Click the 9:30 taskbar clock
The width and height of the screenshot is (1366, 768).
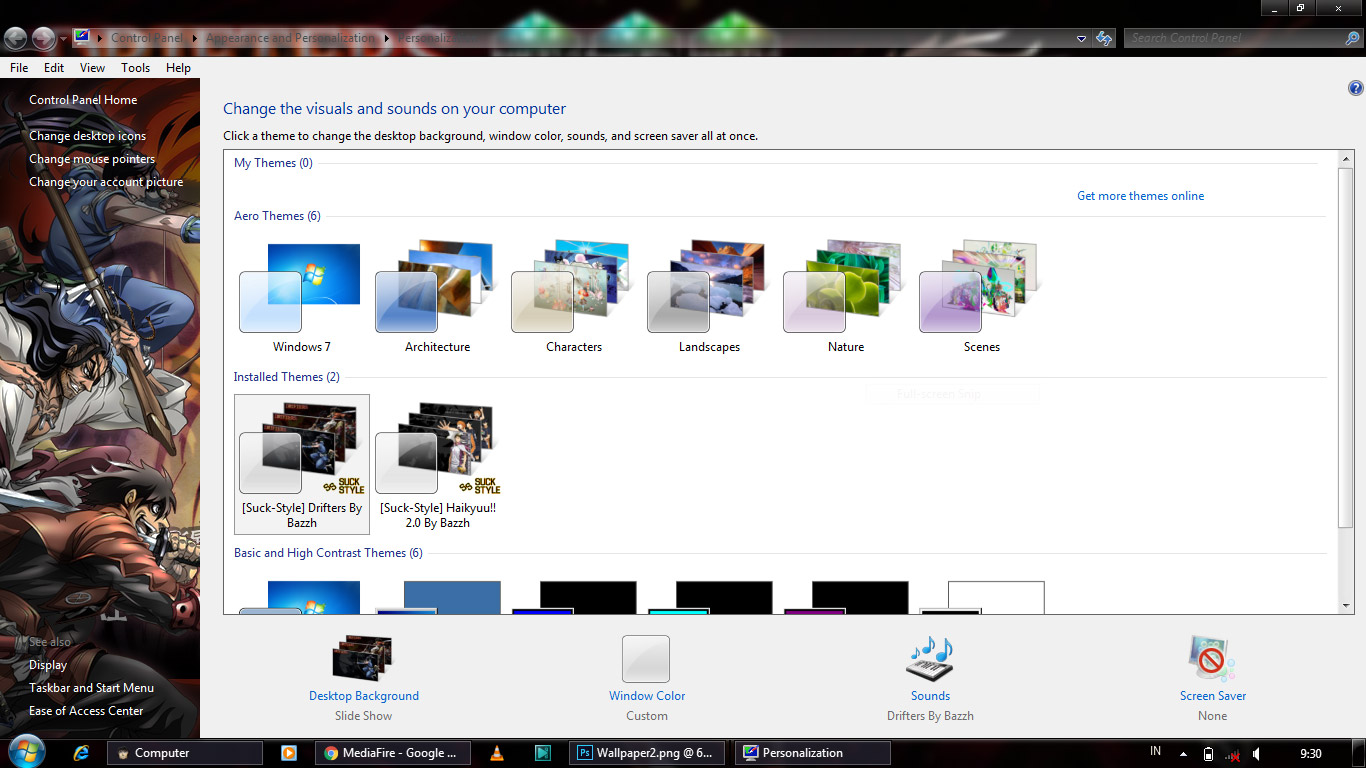coord(1310,753)
